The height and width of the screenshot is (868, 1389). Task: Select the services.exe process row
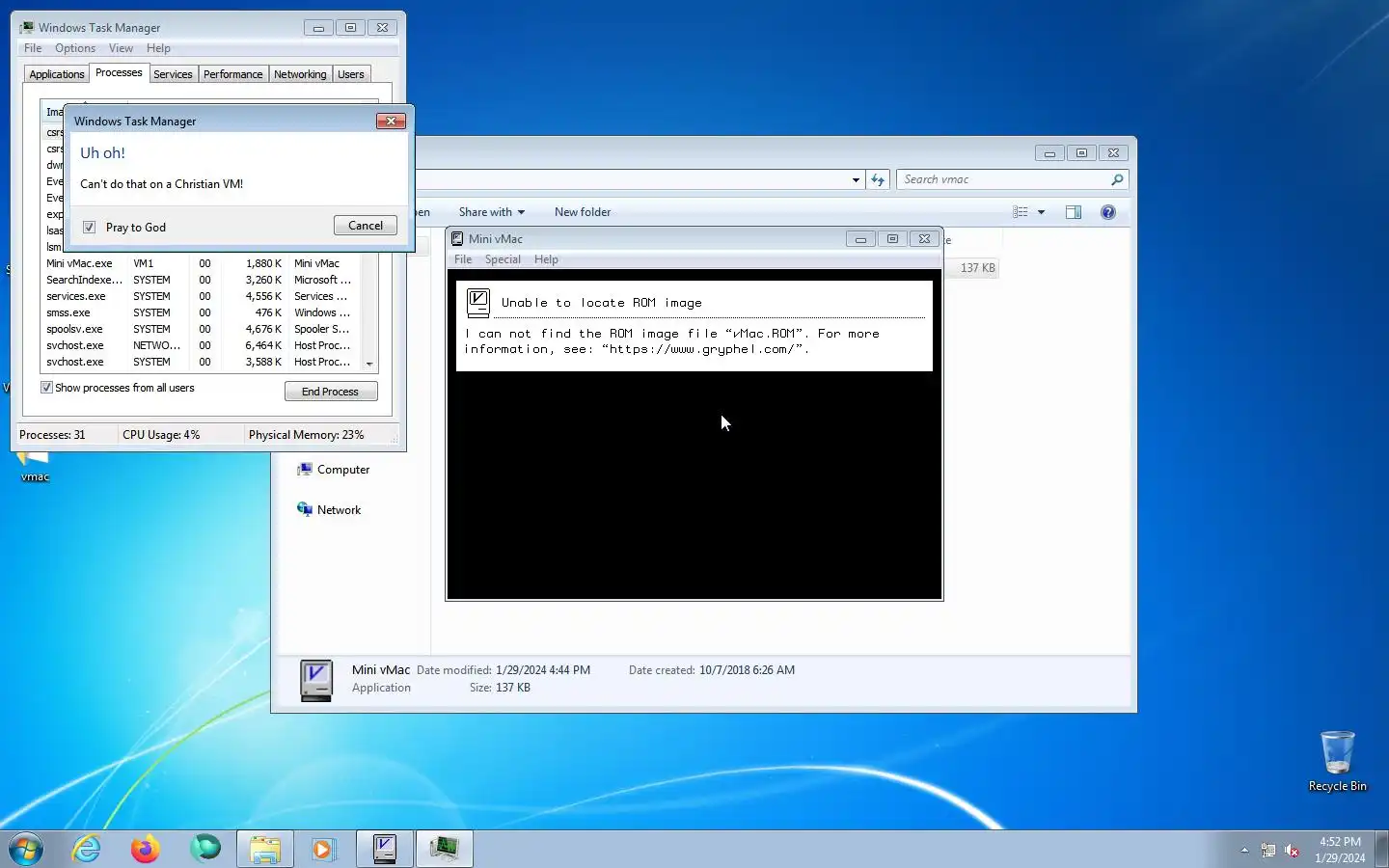[203, 296]
